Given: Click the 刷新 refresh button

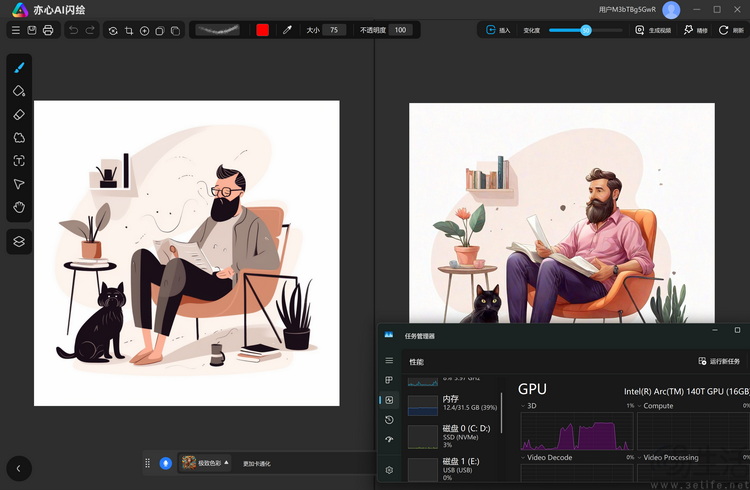Looking at the screenshot, I should [x=731, y=30].
